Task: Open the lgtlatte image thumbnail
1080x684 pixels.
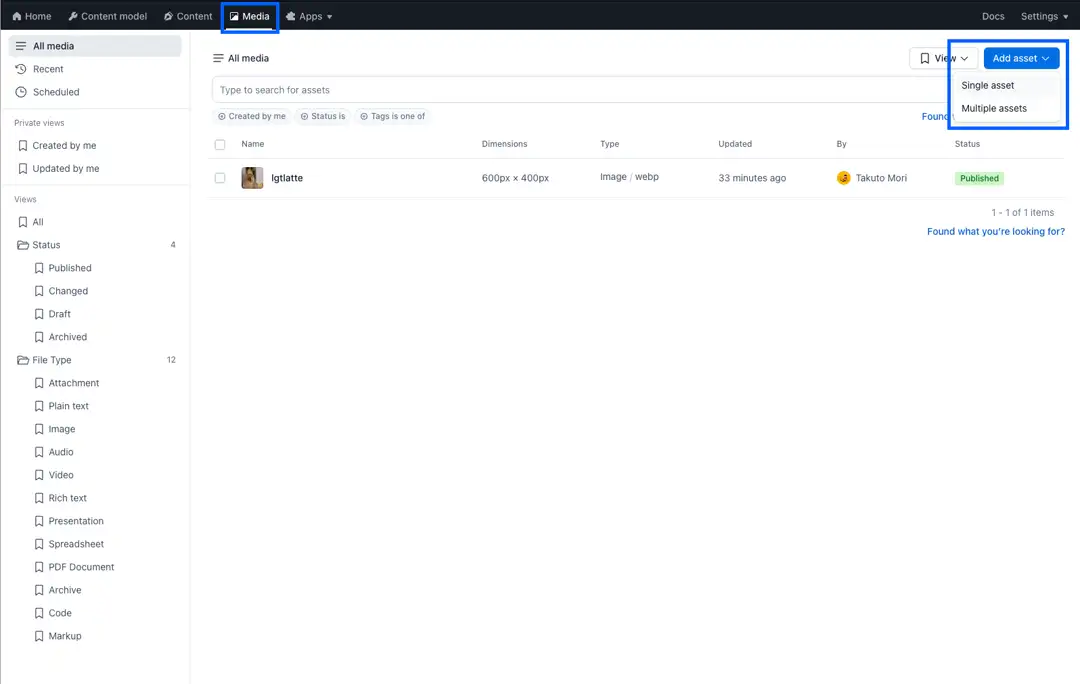Action: point(252,178)
